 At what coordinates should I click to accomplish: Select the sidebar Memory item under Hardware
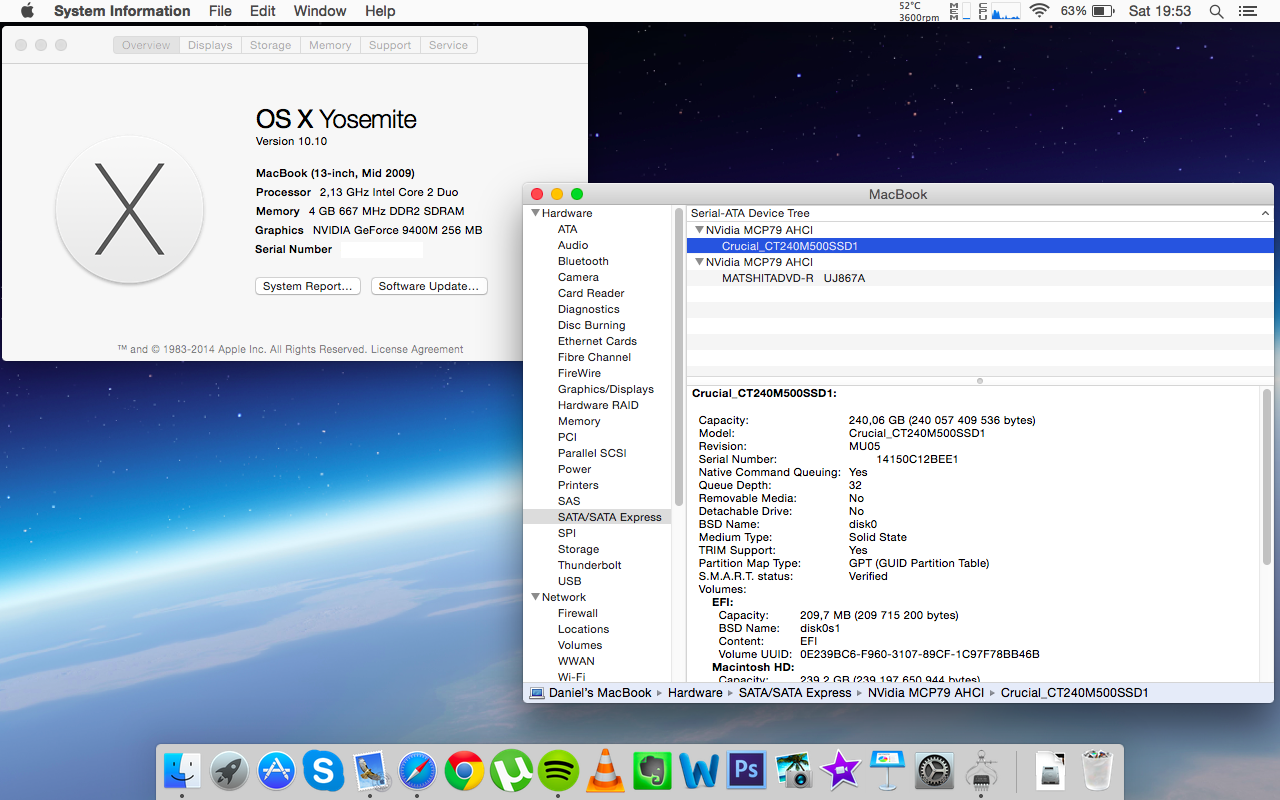coord(579,421)
